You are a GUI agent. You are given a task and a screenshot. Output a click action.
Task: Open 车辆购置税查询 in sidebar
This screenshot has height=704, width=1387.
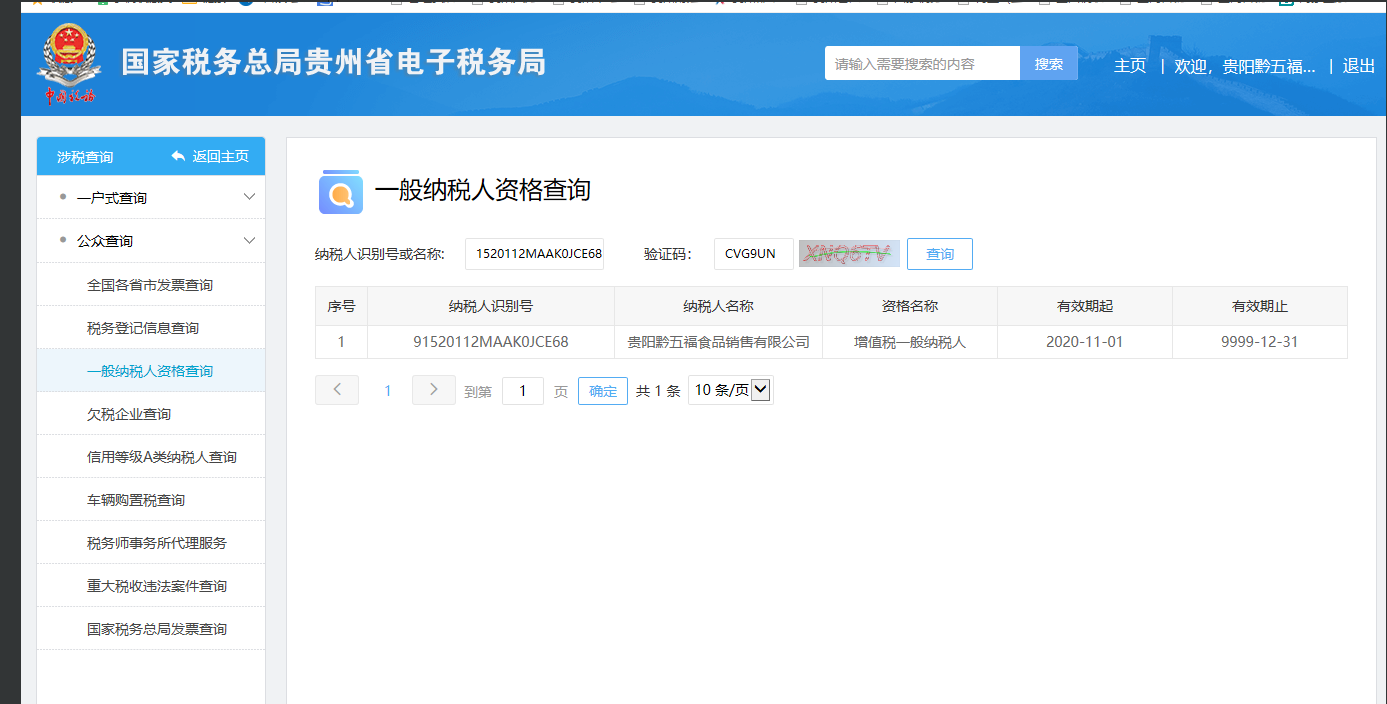136,500
